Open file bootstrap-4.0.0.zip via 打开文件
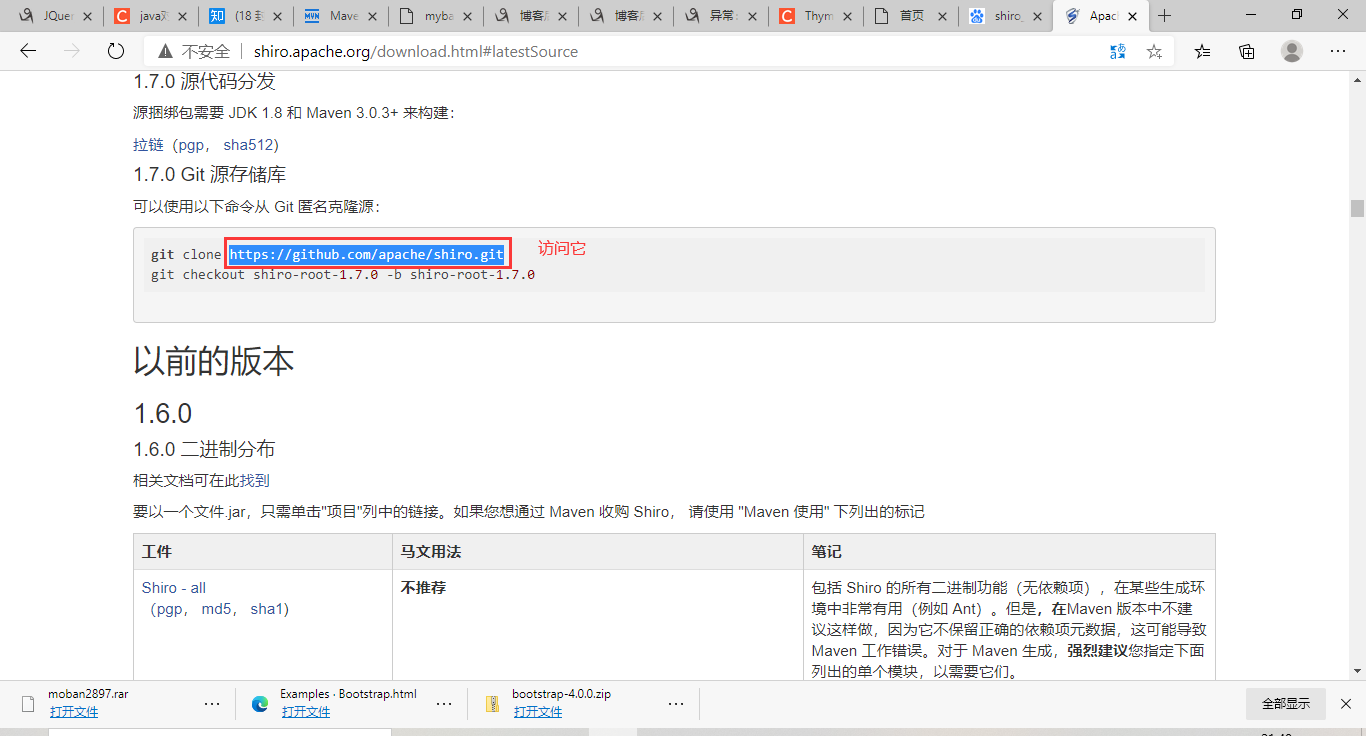This screenshot has width=1366, height=736. click(x=538, y=712)
